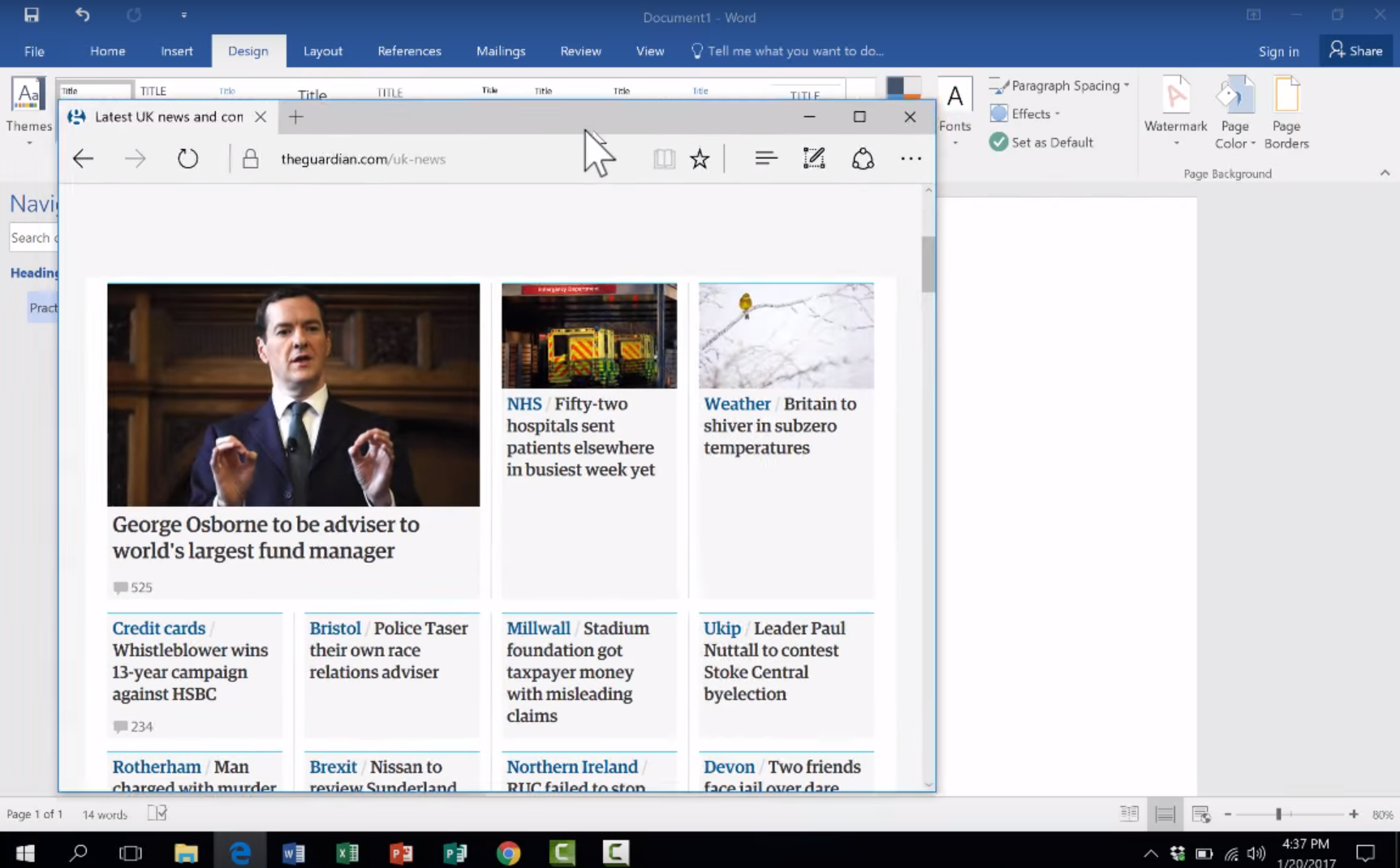
Task: Add the page to favorites
Action: pos(700,158)
